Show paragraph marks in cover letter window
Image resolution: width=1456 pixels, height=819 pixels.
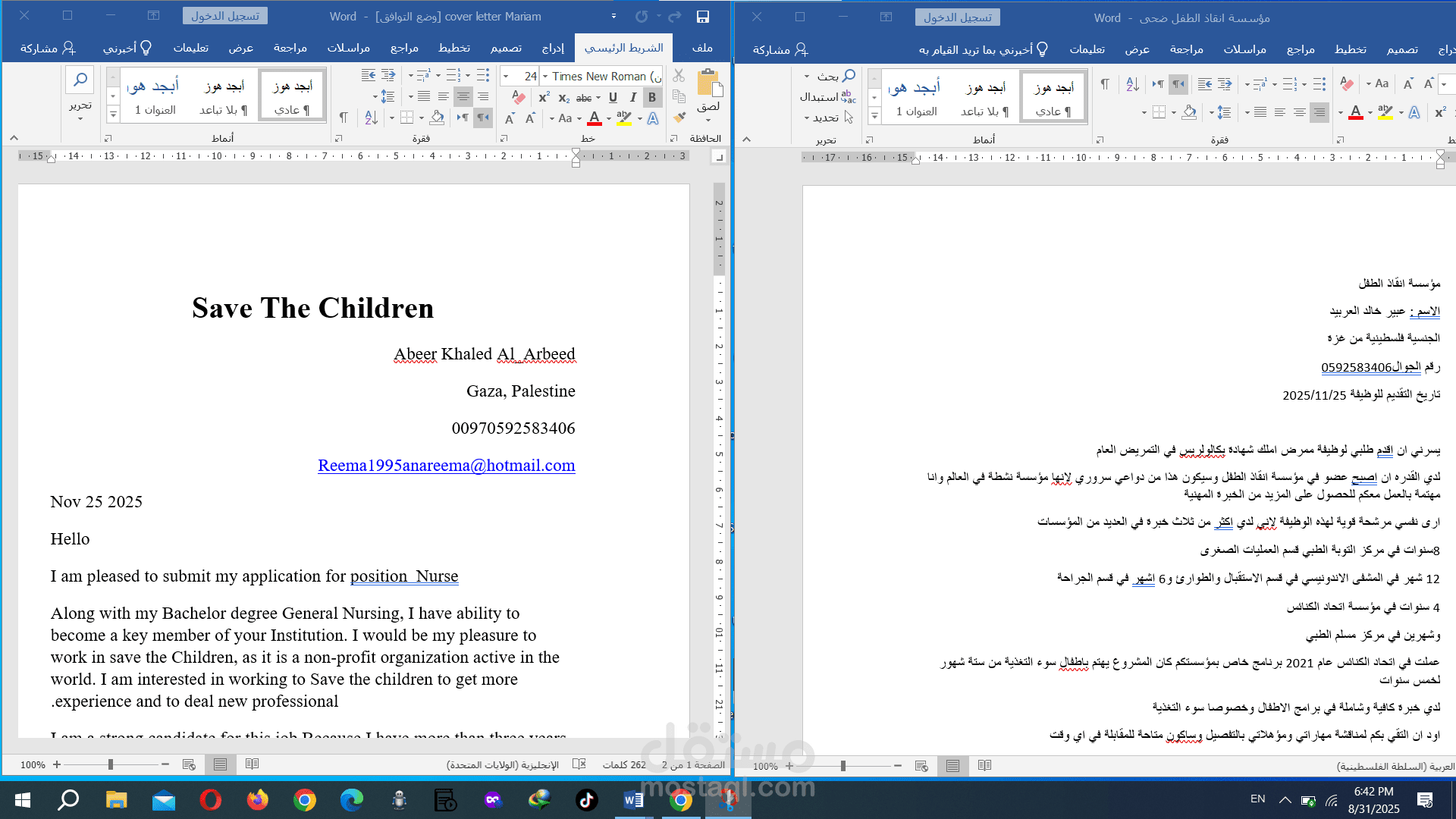pos(344,118)
